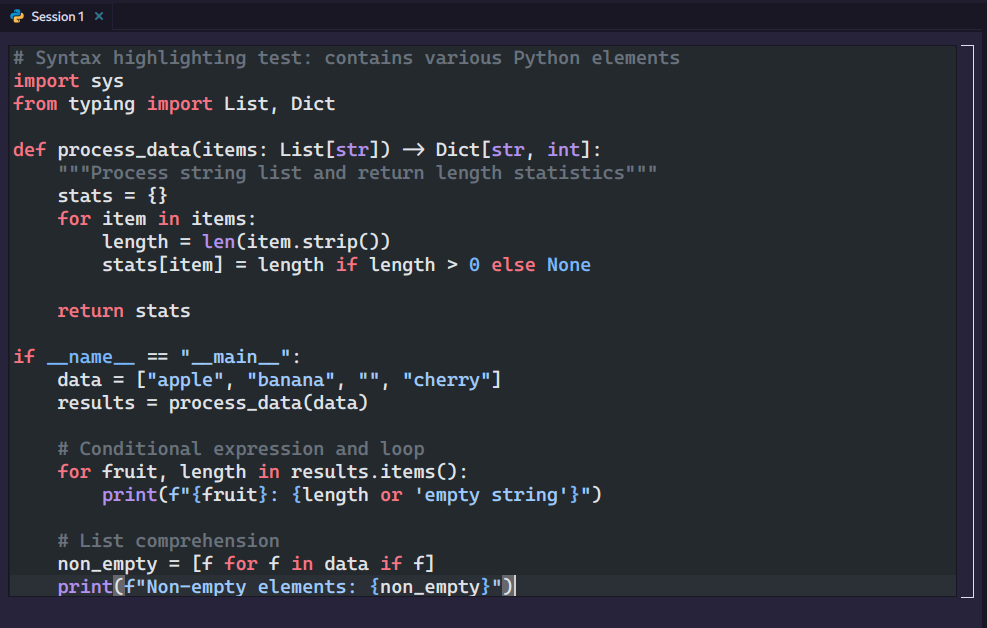Click 'non_empty' at the list comprehension assignment
987x628 pixels.
(x=107, y=564)
